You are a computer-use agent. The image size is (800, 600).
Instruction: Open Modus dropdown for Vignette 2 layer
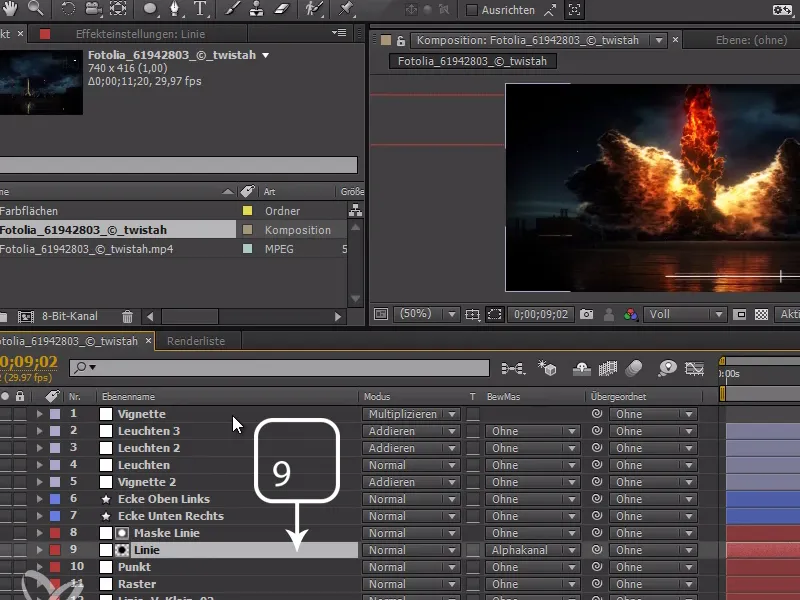tap(411, 482)
